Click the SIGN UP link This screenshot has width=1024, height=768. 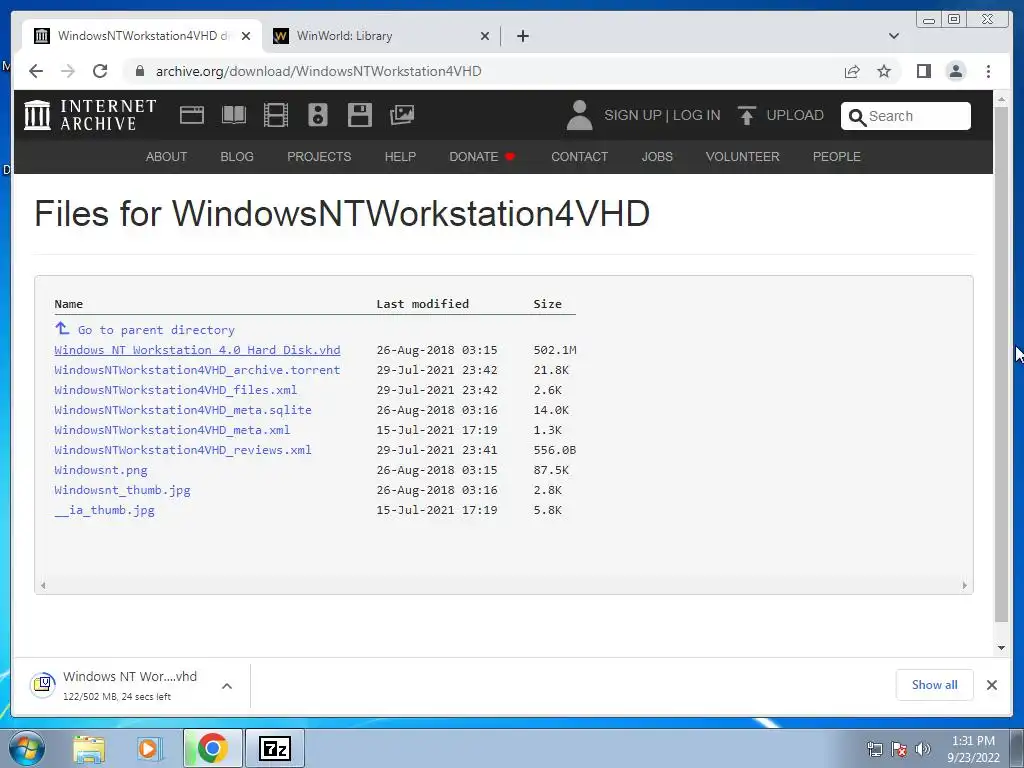pyautogui.click(x=633, y=115)
